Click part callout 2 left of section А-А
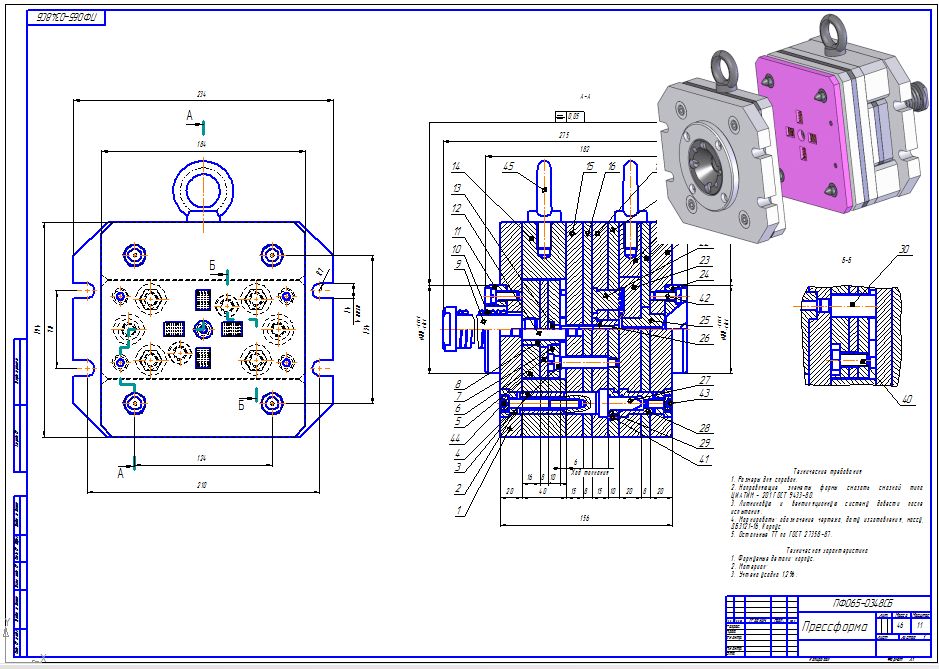Viewport: 939px width, 669px height. pyautogui.click(x=458, y=489)
